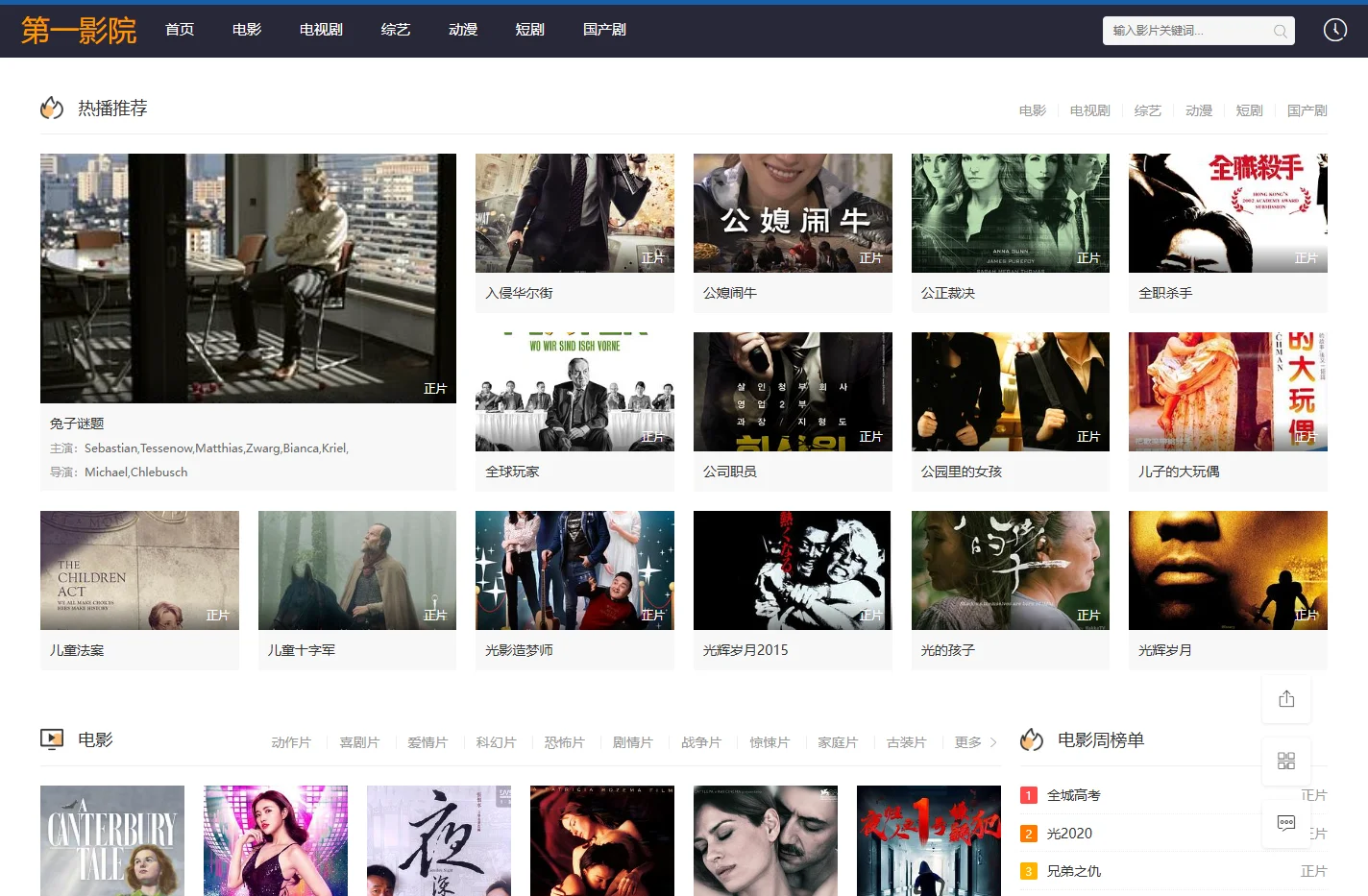Filter hot recommendations by 电影
The height and width of the screenshot is (896, 1368).
1033,110
